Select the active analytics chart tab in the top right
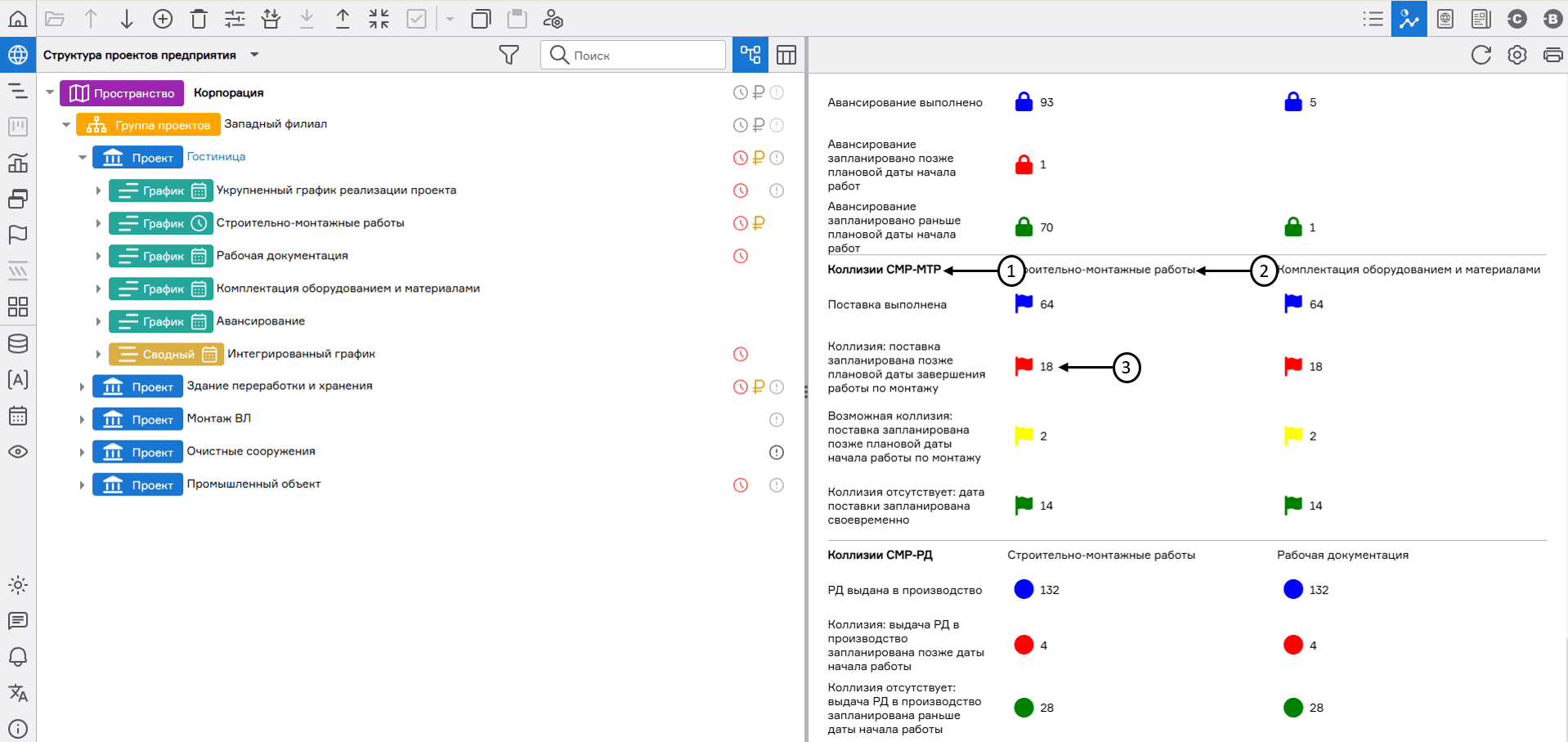This screenshot has height=742, width=1568. 1409,19
